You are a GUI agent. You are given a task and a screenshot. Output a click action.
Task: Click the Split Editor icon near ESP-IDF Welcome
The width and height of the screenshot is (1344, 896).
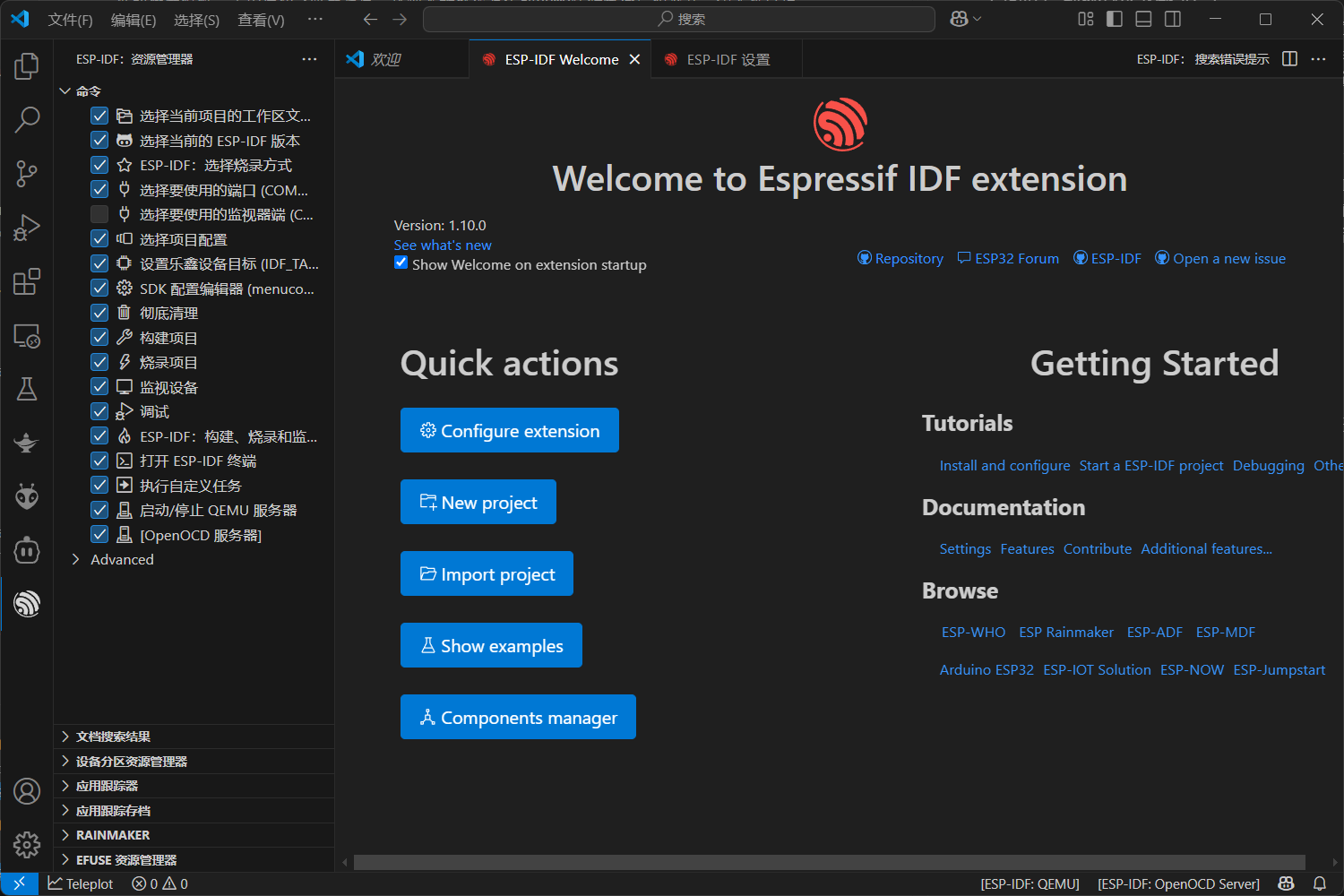[x=1288, y=58]
